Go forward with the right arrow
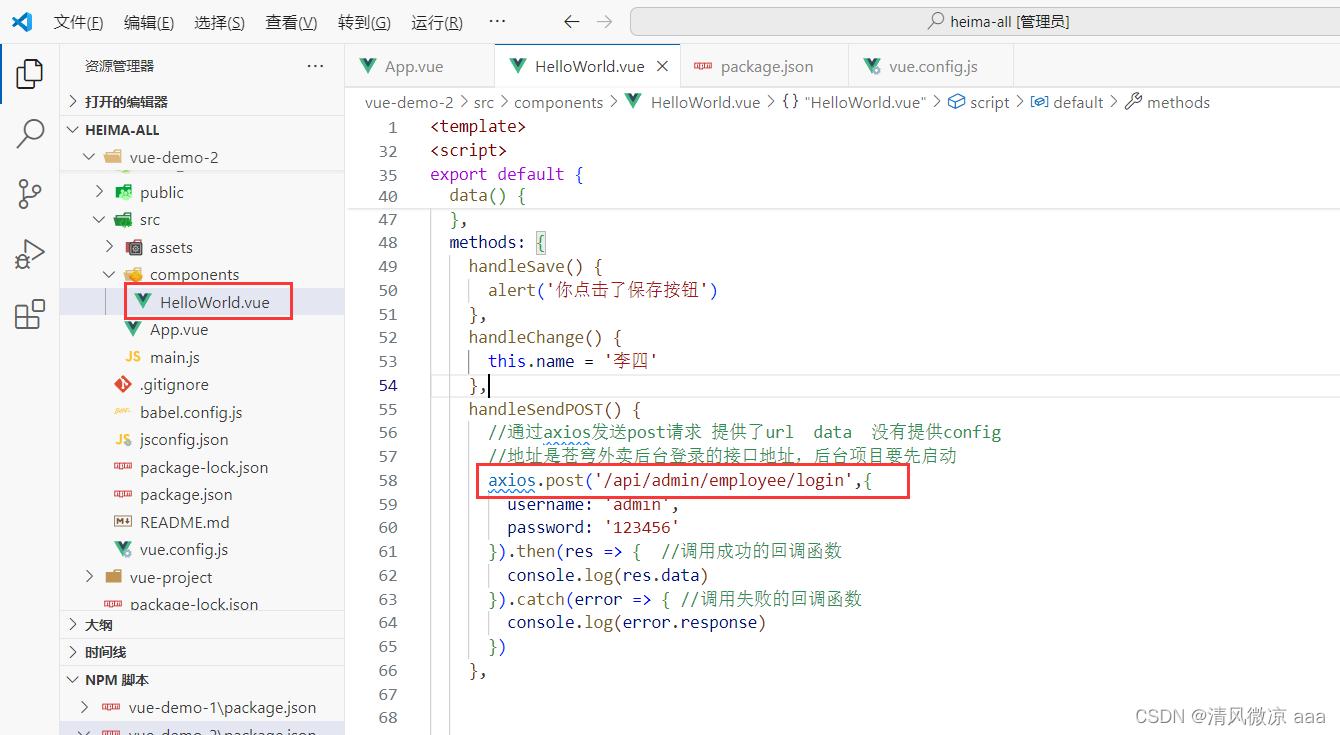The image size is (1340, 735). click(604, 21)
